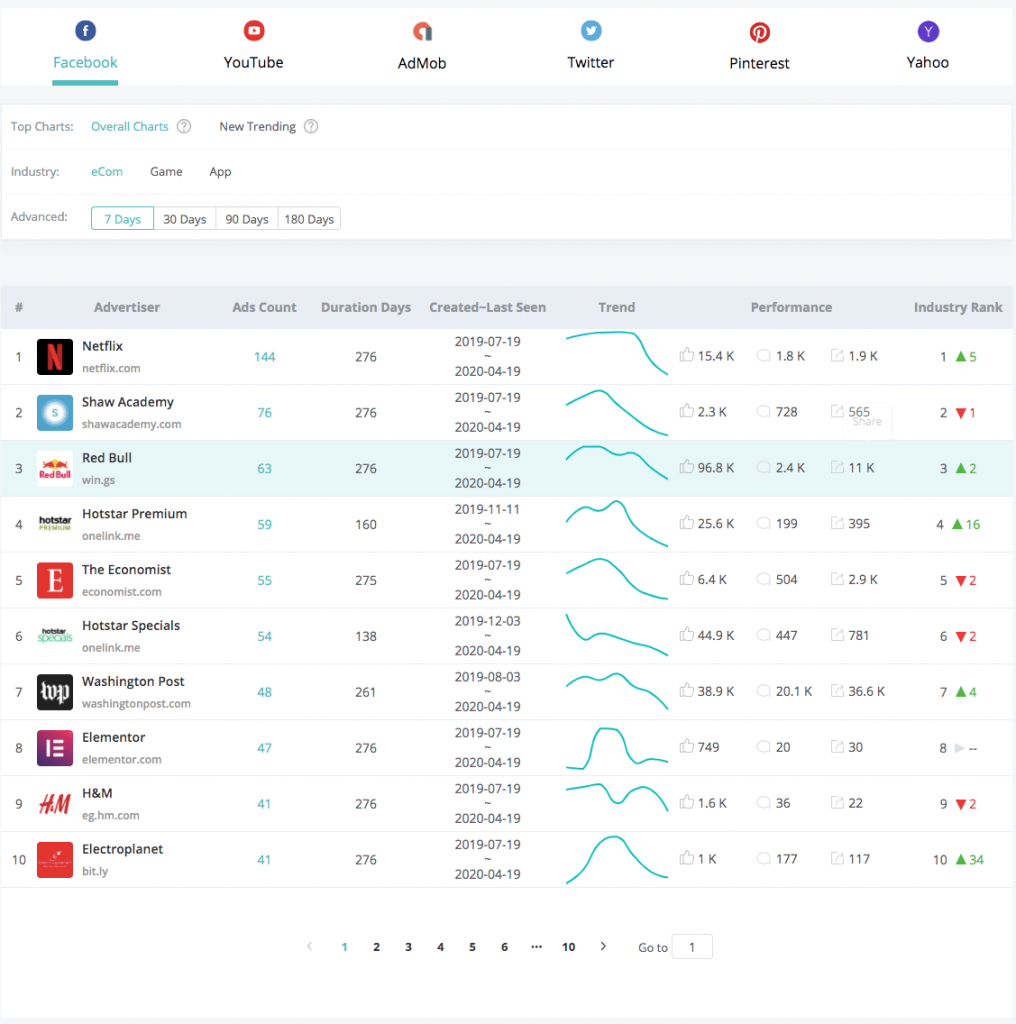Select 30 Days time range
The width and height of the screenshot is (1016, 1024).
[x=185, y=219]
